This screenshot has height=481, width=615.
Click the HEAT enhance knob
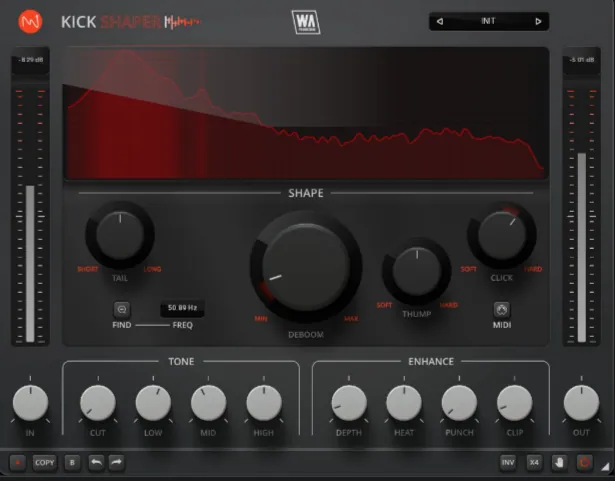[x=404, y=403]
